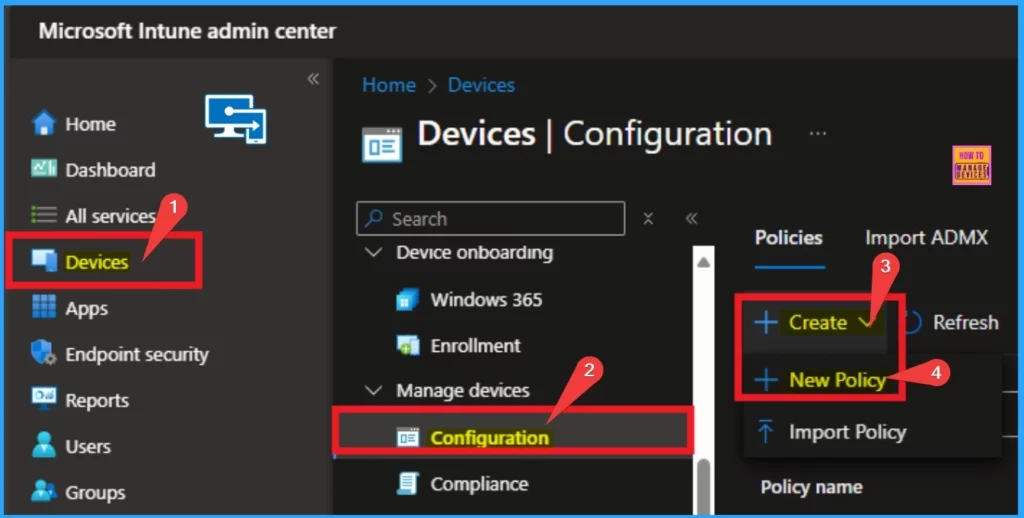The width and height of the screenshot is (1024, 518).
Task: Click the Endpoint security shield icon
Action: [x=44, y=353]
